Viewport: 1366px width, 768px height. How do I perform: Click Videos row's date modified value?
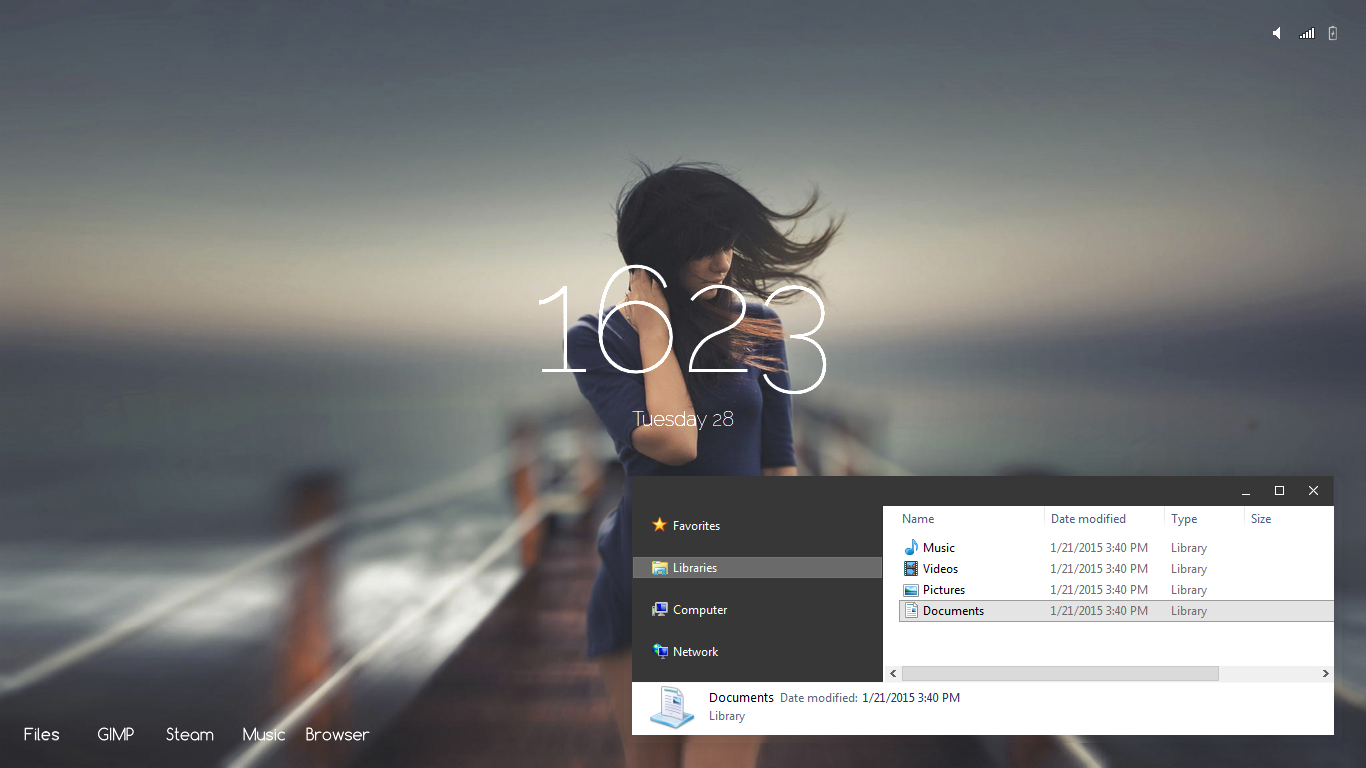pyautogui.click(x=1099, y=569)
